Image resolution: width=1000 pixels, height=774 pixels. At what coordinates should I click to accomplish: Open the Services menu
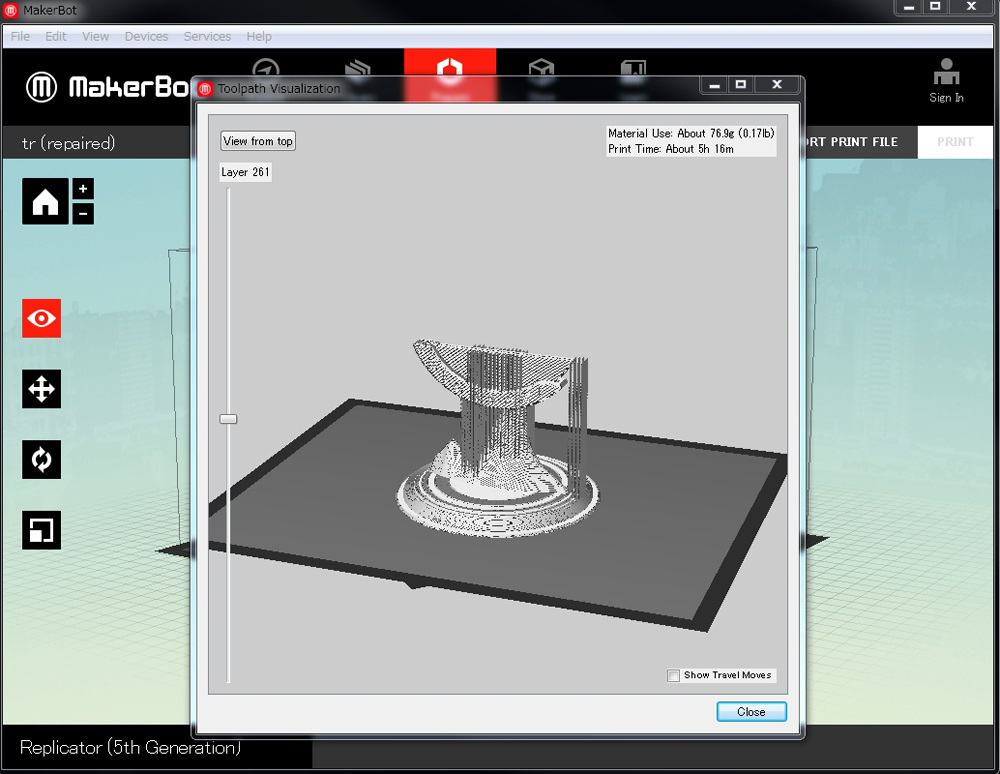[x=207, y=36]
